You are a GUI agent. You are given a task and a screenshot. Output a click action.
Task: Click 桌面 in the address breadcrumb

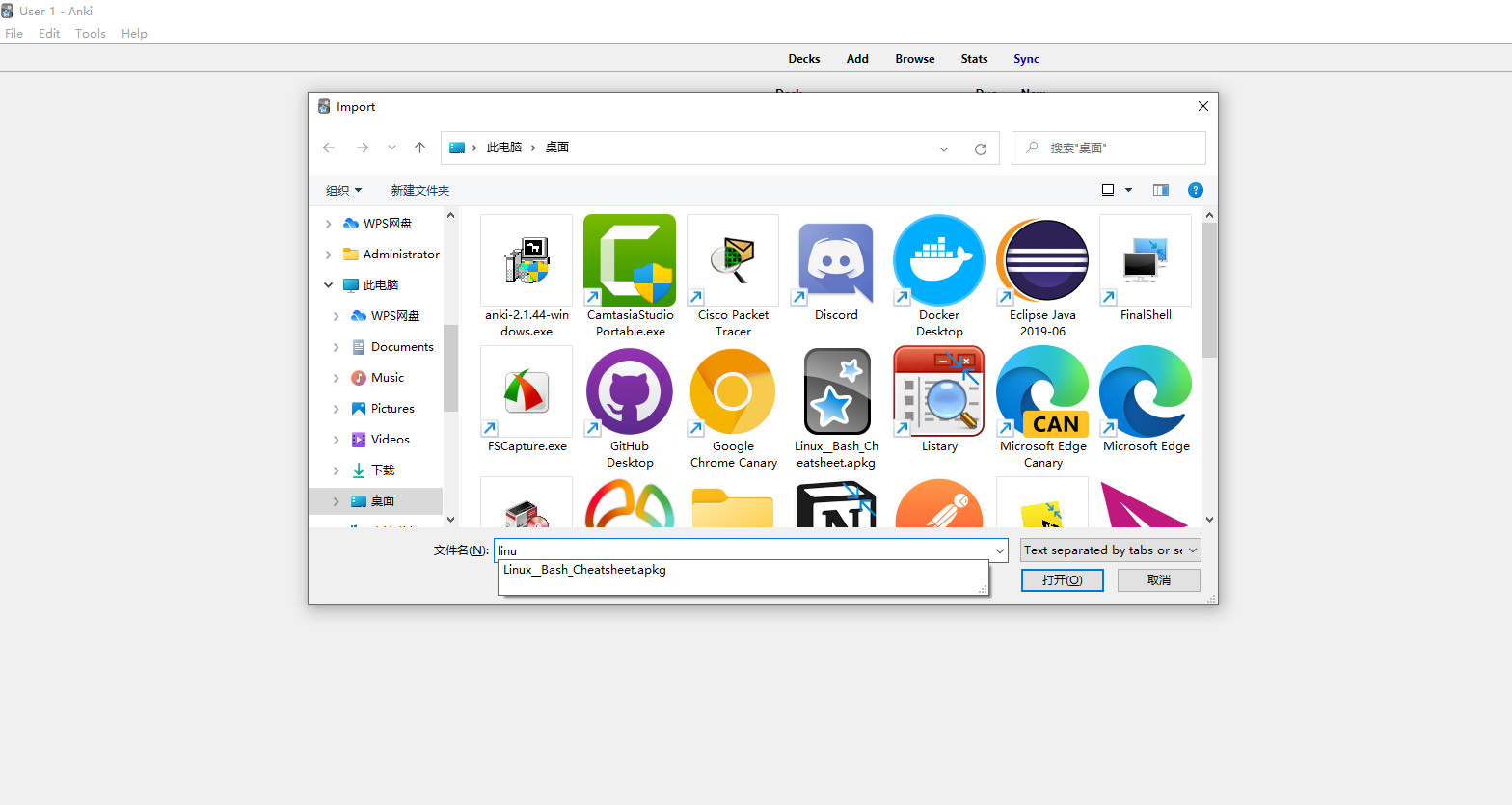(x=557, y=148)
